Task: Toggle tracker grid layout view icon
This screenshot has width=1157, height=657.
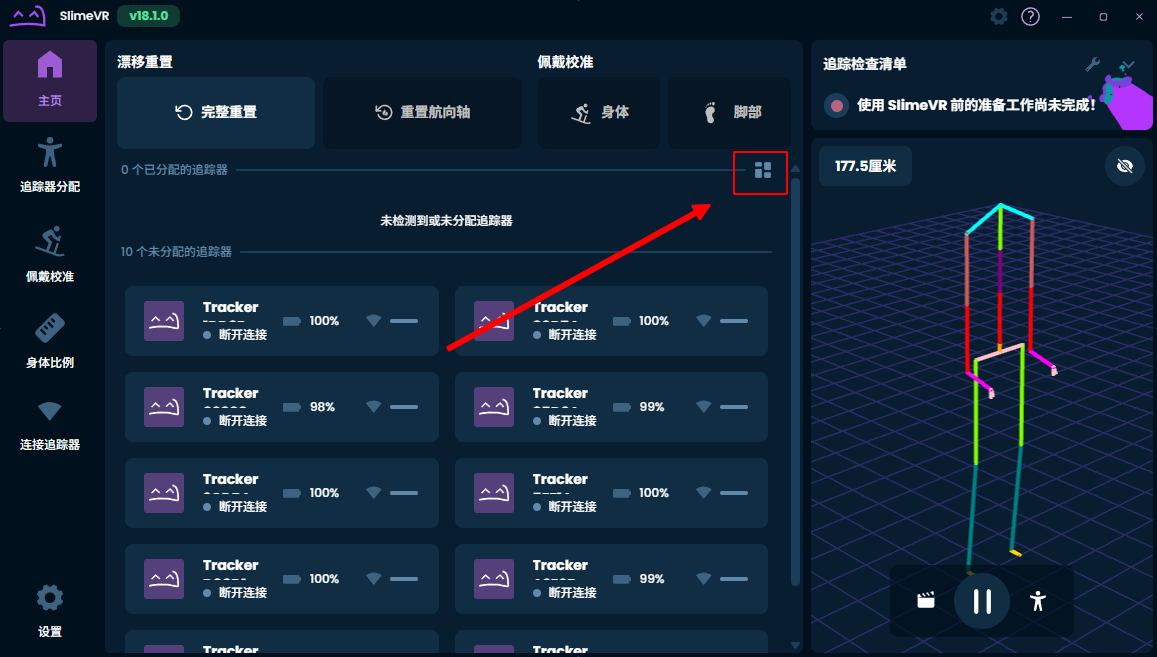Action: 762,171
